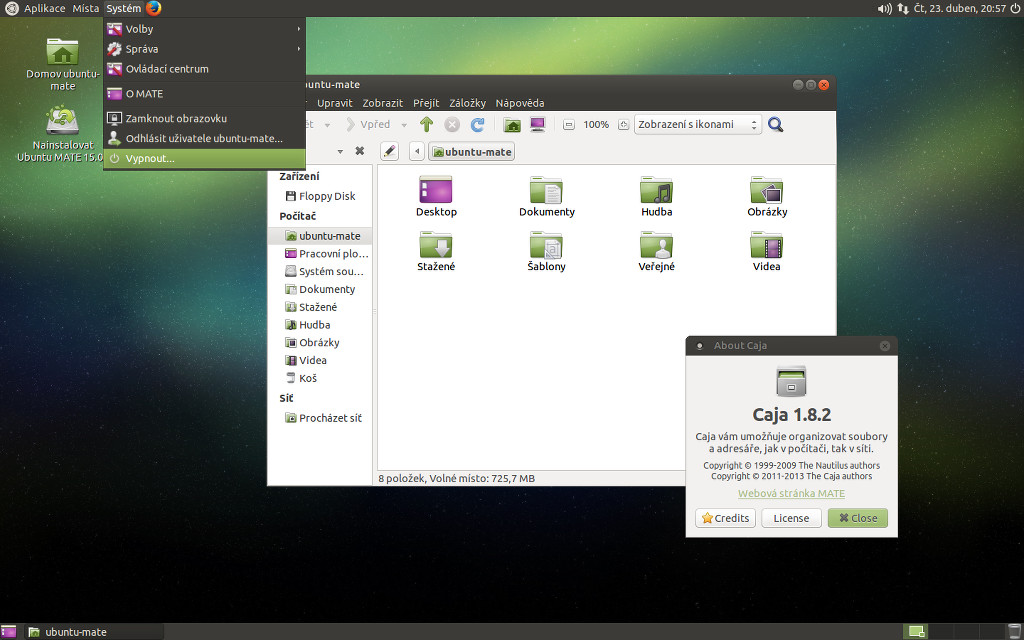Click the stop loading icon
The width and height of the screenshot is (1024, 640).
point(452,124)
